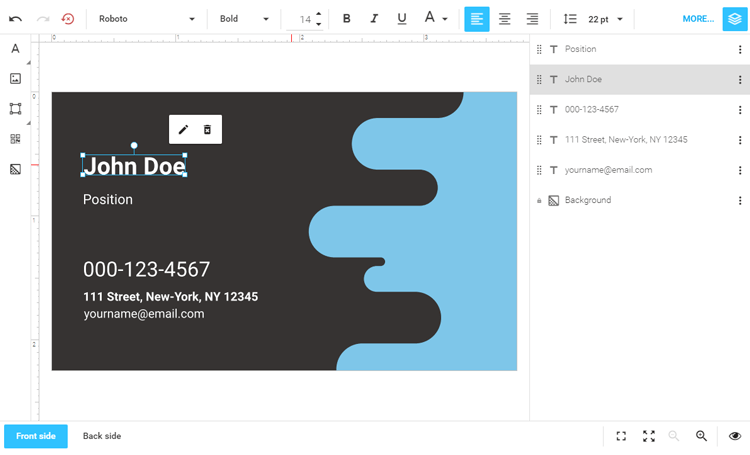The height and width of the screenshot is (455, 750).
Task: Click the pencil edit icon above John Doe
Action: [183, 130]
